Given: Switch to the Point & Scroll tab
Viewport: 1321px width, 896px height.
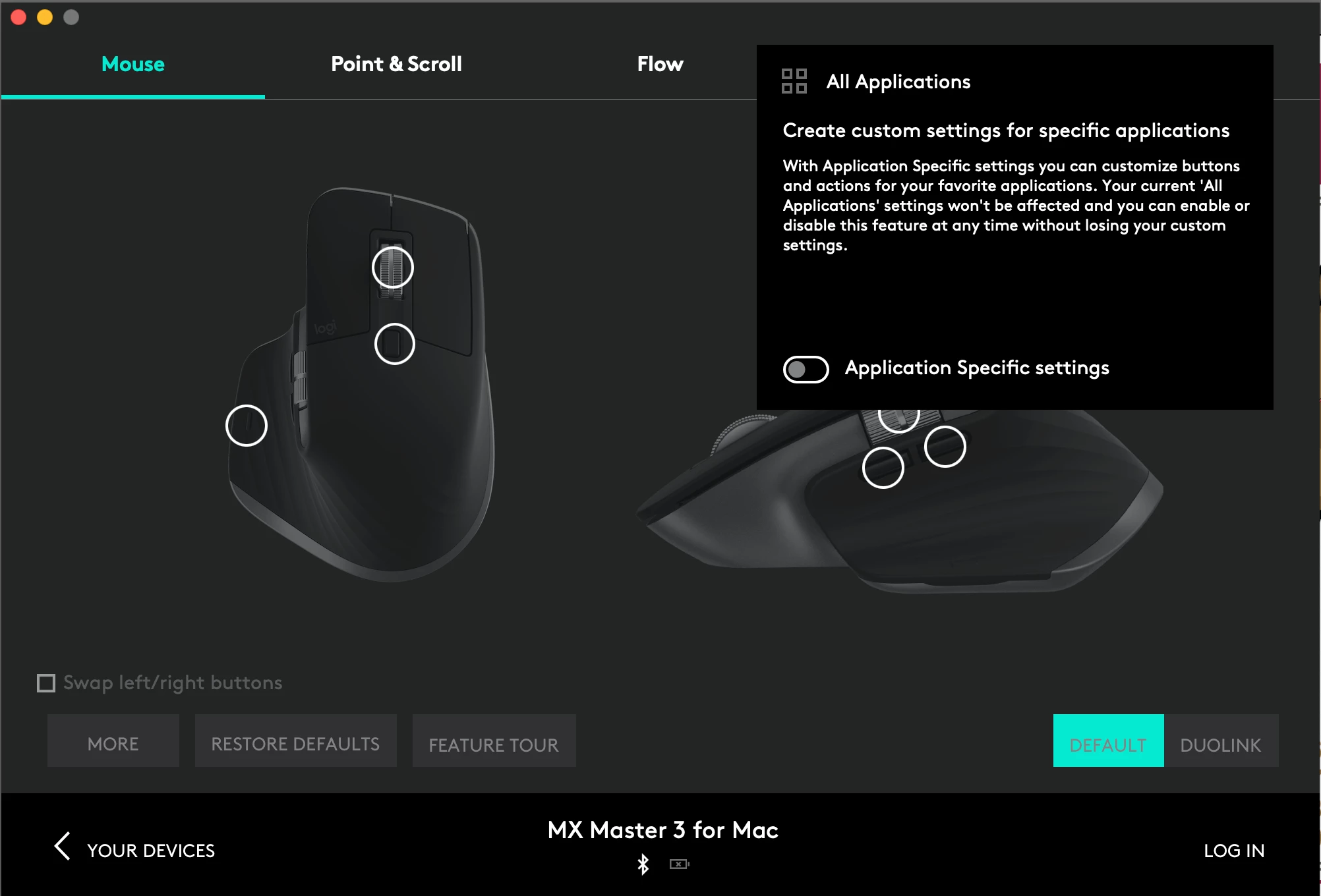Looking at the screenshot, I should click(x=396, y=64).
